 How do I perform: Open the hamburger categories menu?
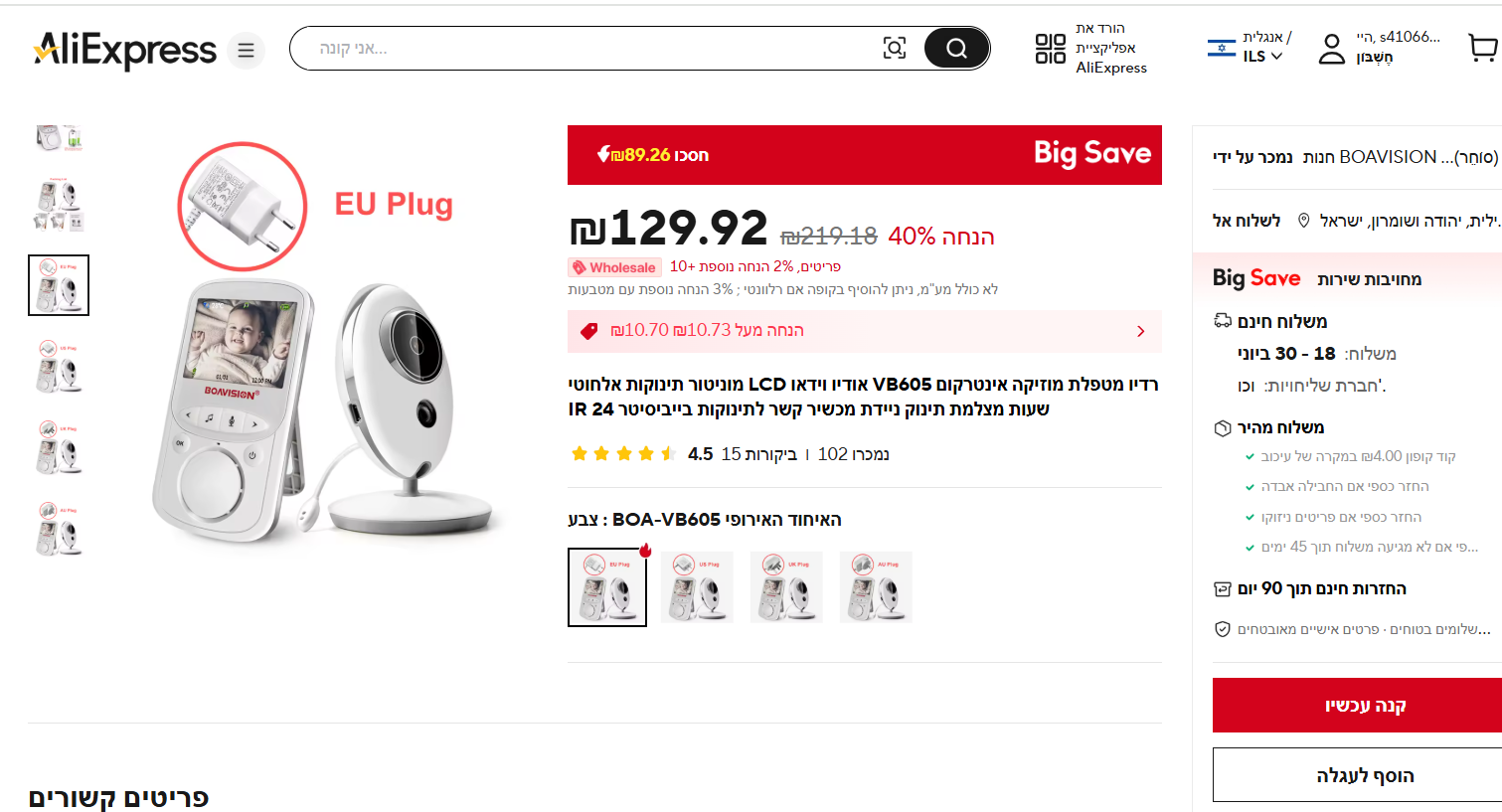click(246, 50)
